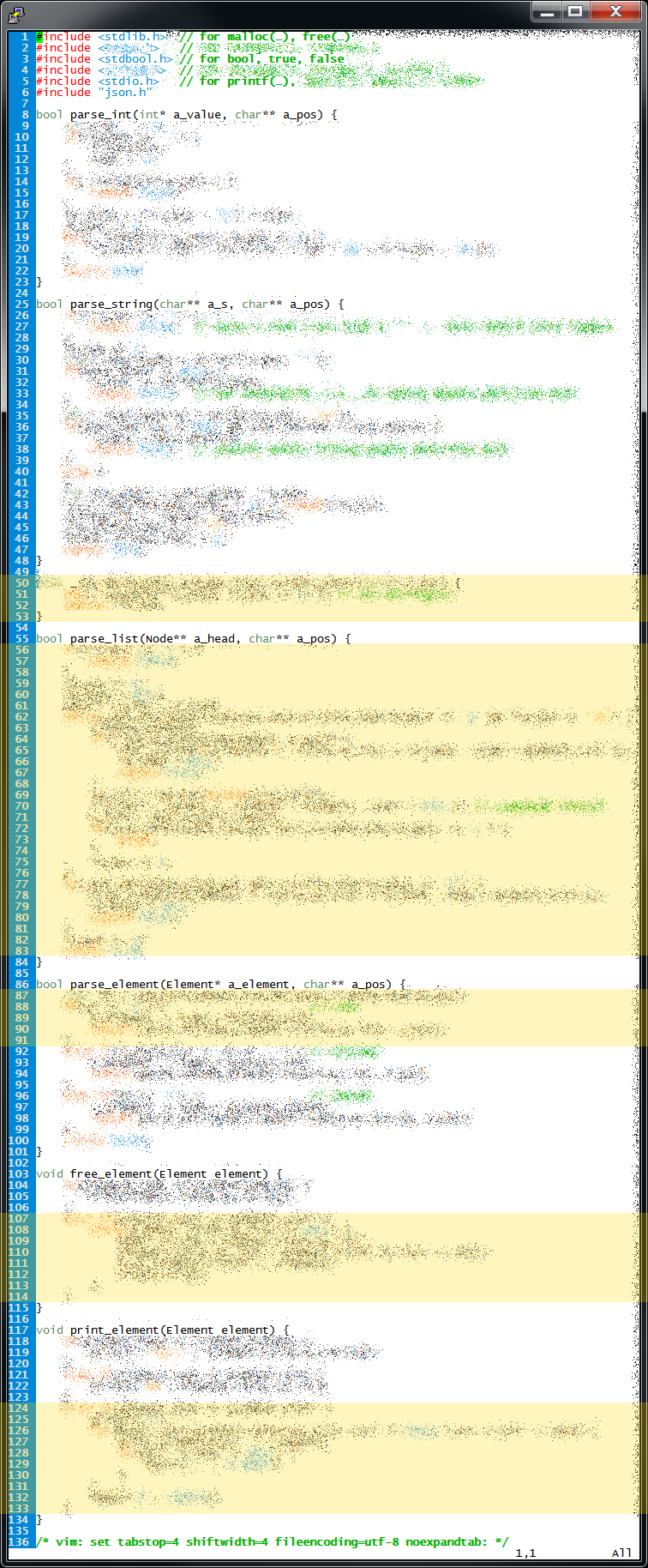Click the closing brace on line 84
The width and height of the screenshot is (648, 1568).
[x=39, y=962]
